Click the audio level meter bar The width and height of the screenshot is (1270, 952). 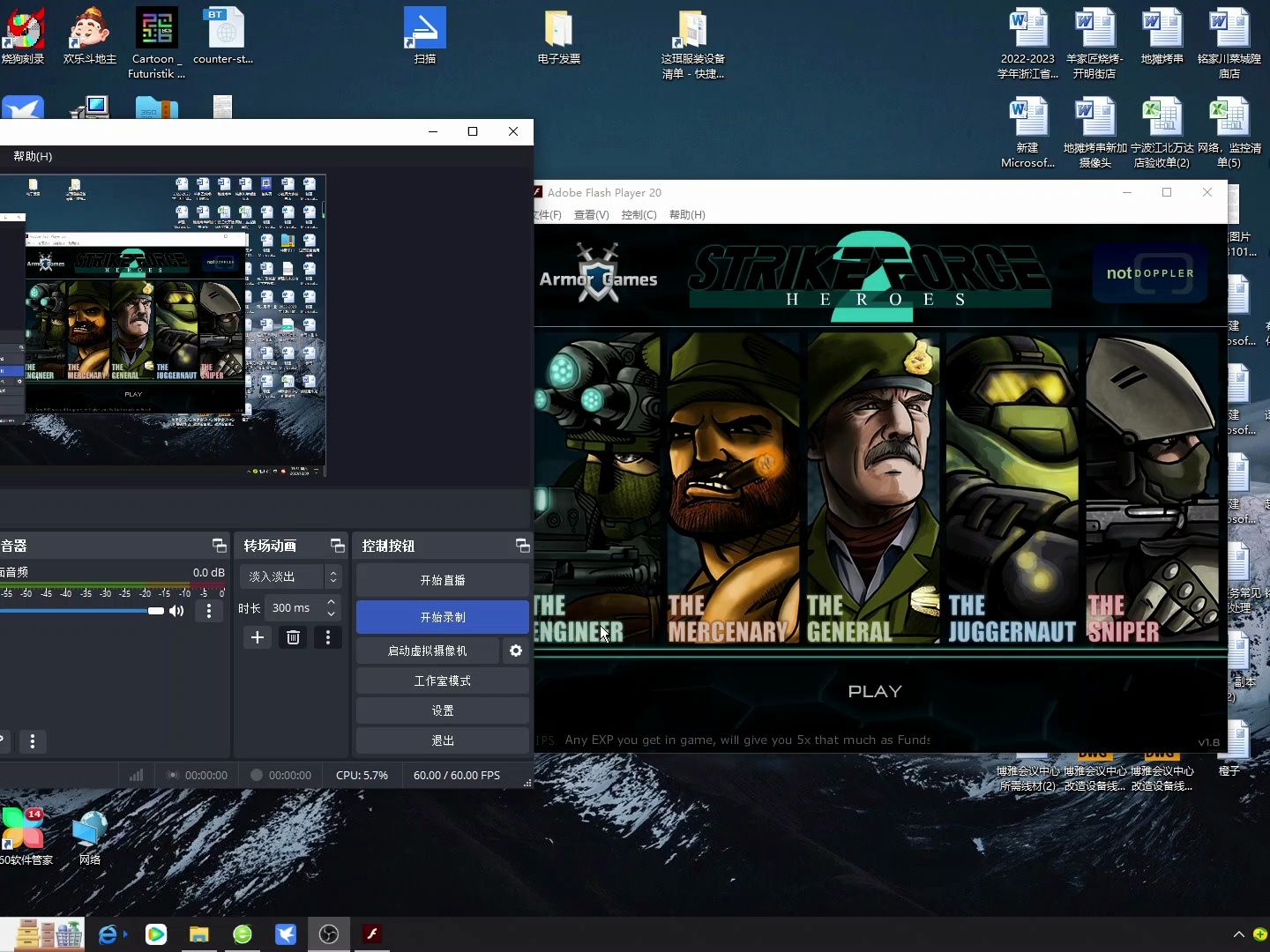(x=112, y=585)
